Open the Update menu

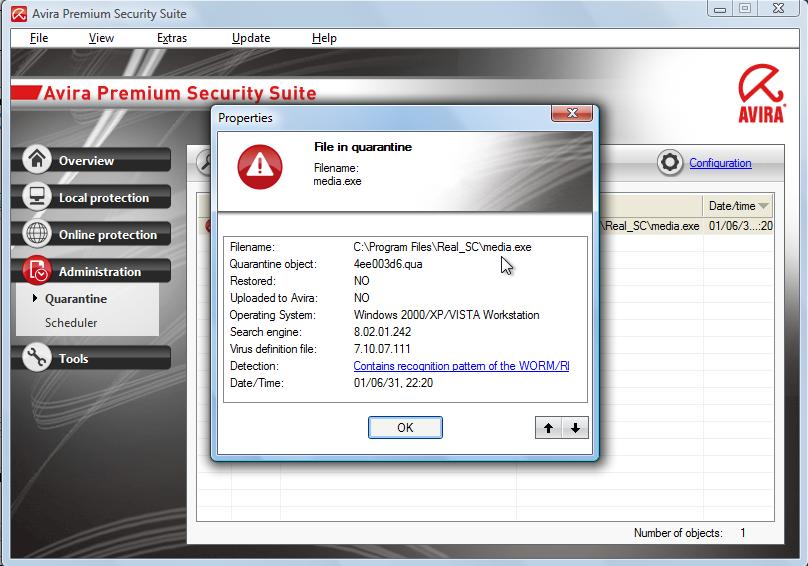click(x=250, y=38)
